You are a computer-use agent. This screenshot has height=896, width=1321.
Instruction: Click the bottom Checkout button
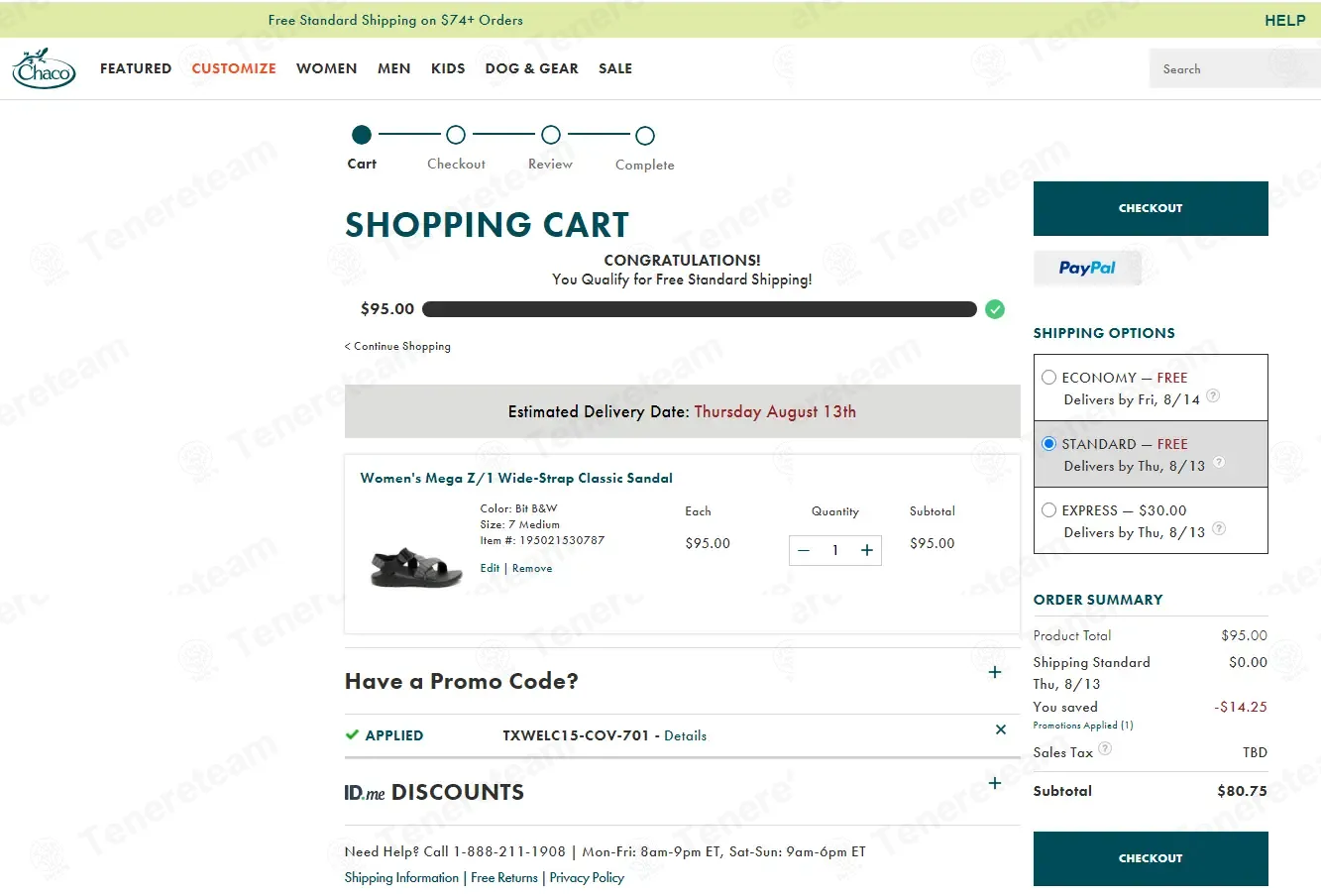pyautogui.click(x=1151, y=858)
